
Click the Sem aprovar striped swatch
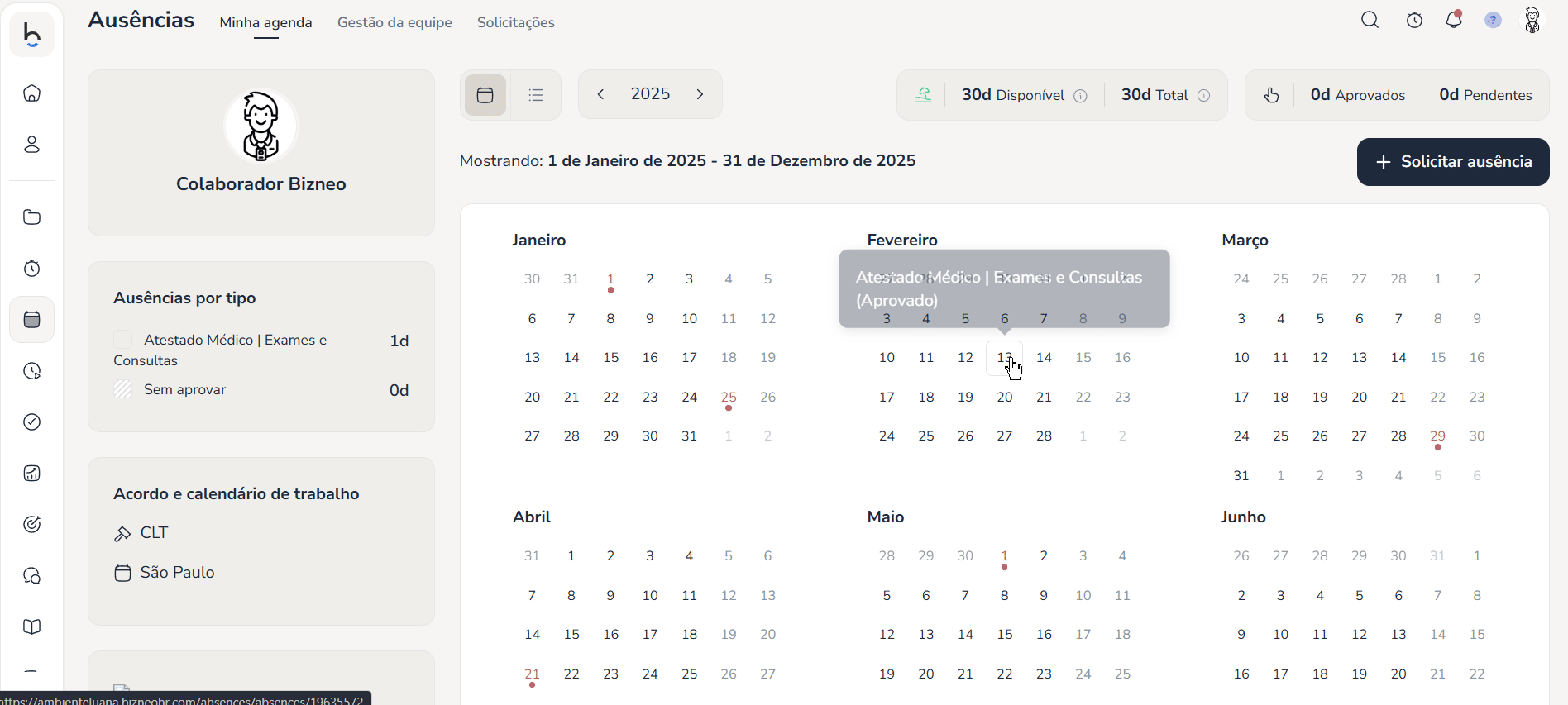(x=123, y=389)
